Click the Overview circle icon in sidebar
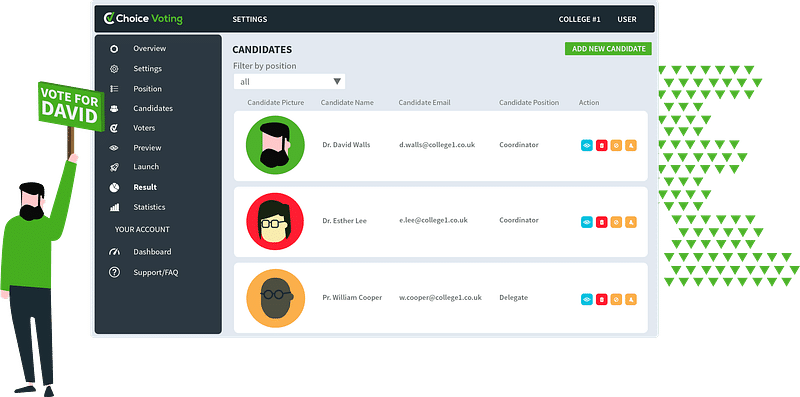 pos(114,49)
